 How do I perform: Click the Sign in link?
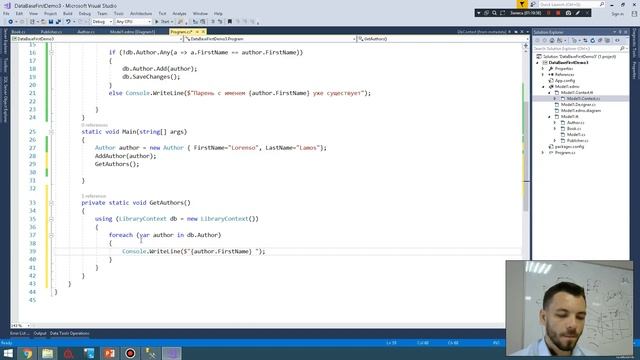pos(617,14)
